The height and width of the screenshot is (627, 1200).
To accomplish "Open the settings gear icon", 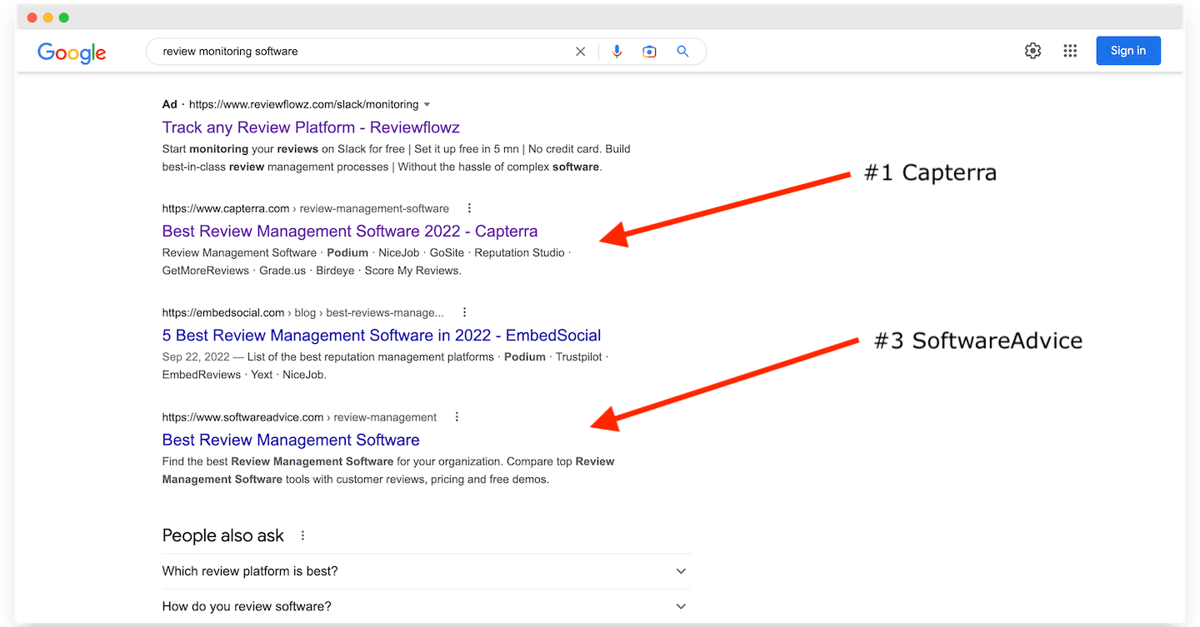I will (1033, 51).
